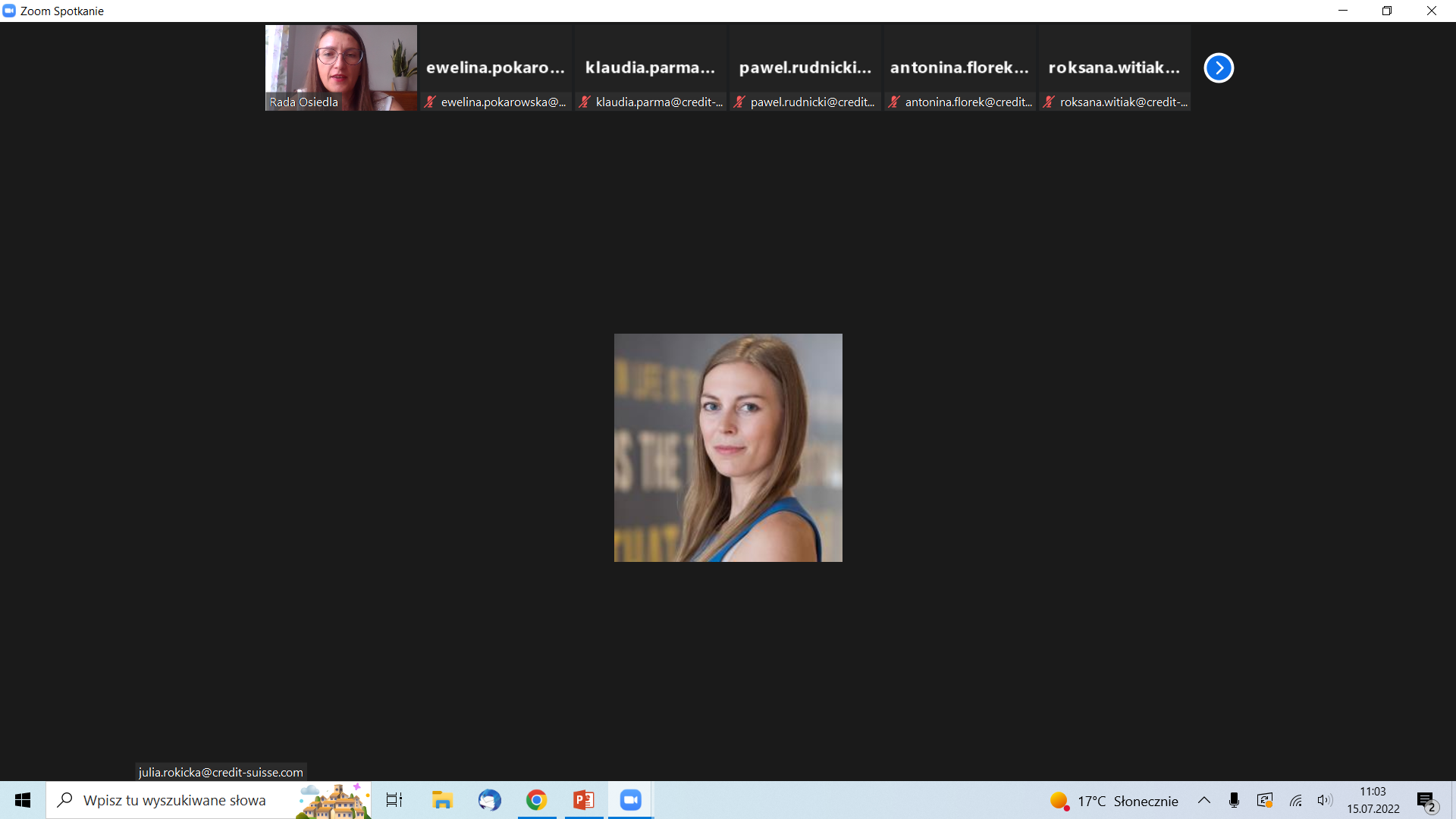This screenshot has width=1456, height=819.
Task: Open the weather widget showing 17°C Słonecznie
Action: (x=1113, y=801)
